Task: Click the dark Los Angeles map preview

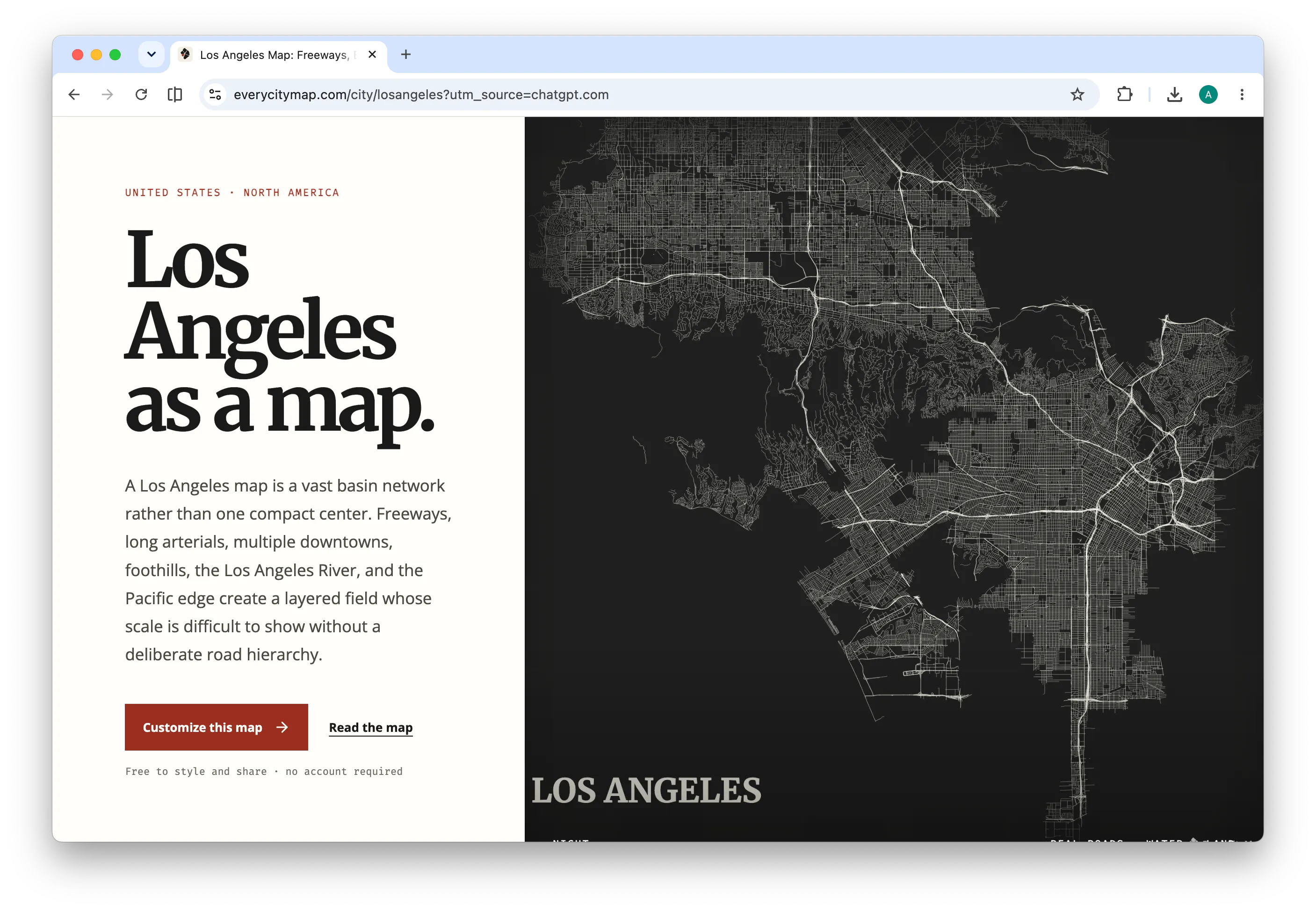Action: click(894, 479)
